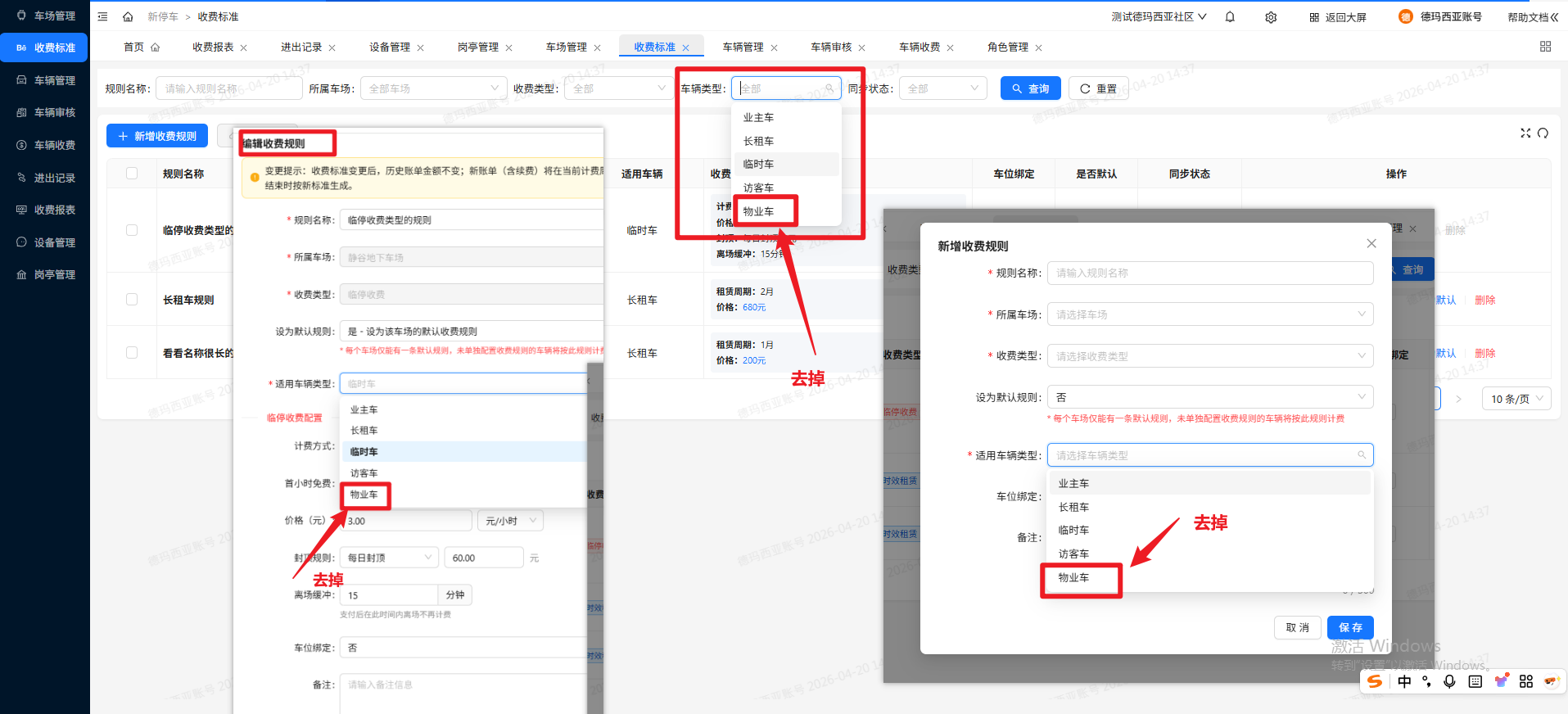
Task: Open 进出记录 in the left sidebar
Action: click(54, 178)
